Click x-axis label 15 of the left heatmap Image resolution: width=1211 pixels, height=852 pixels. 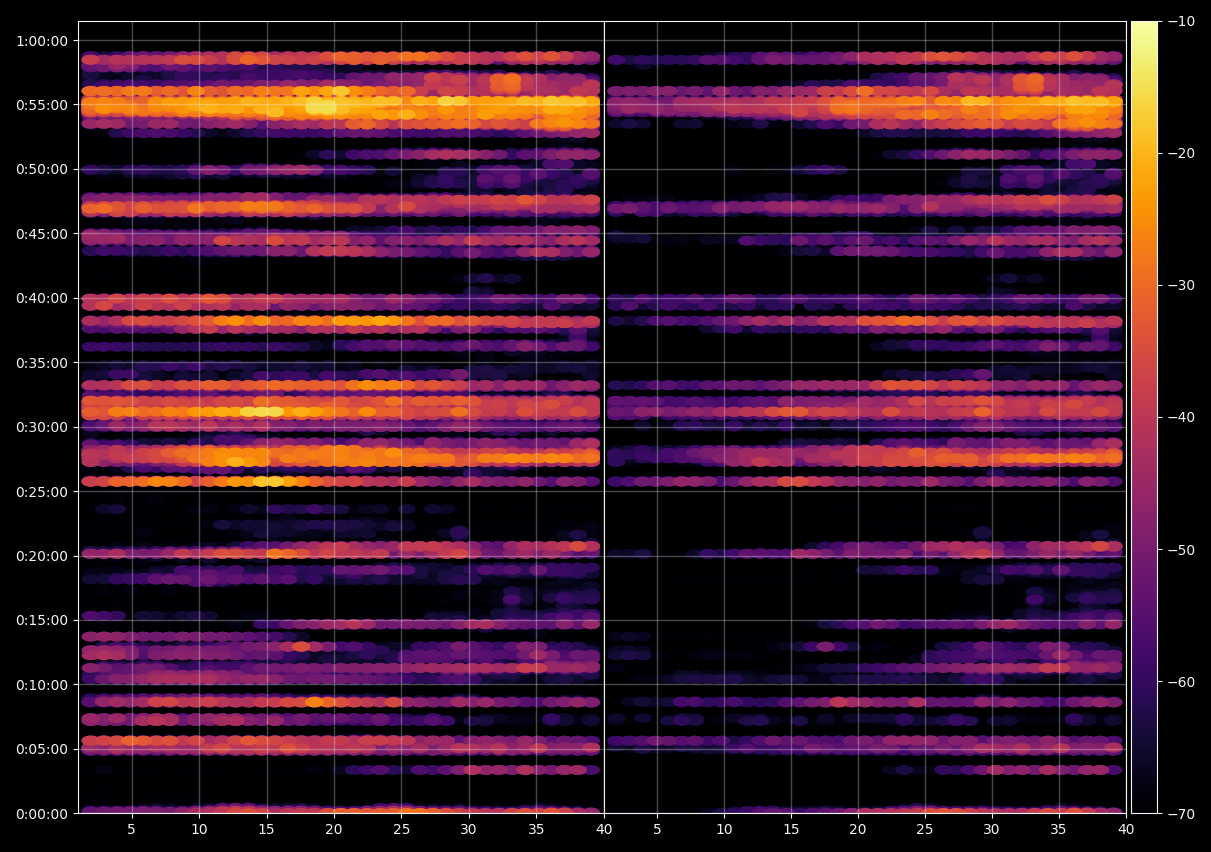click(x=266, y=830)
